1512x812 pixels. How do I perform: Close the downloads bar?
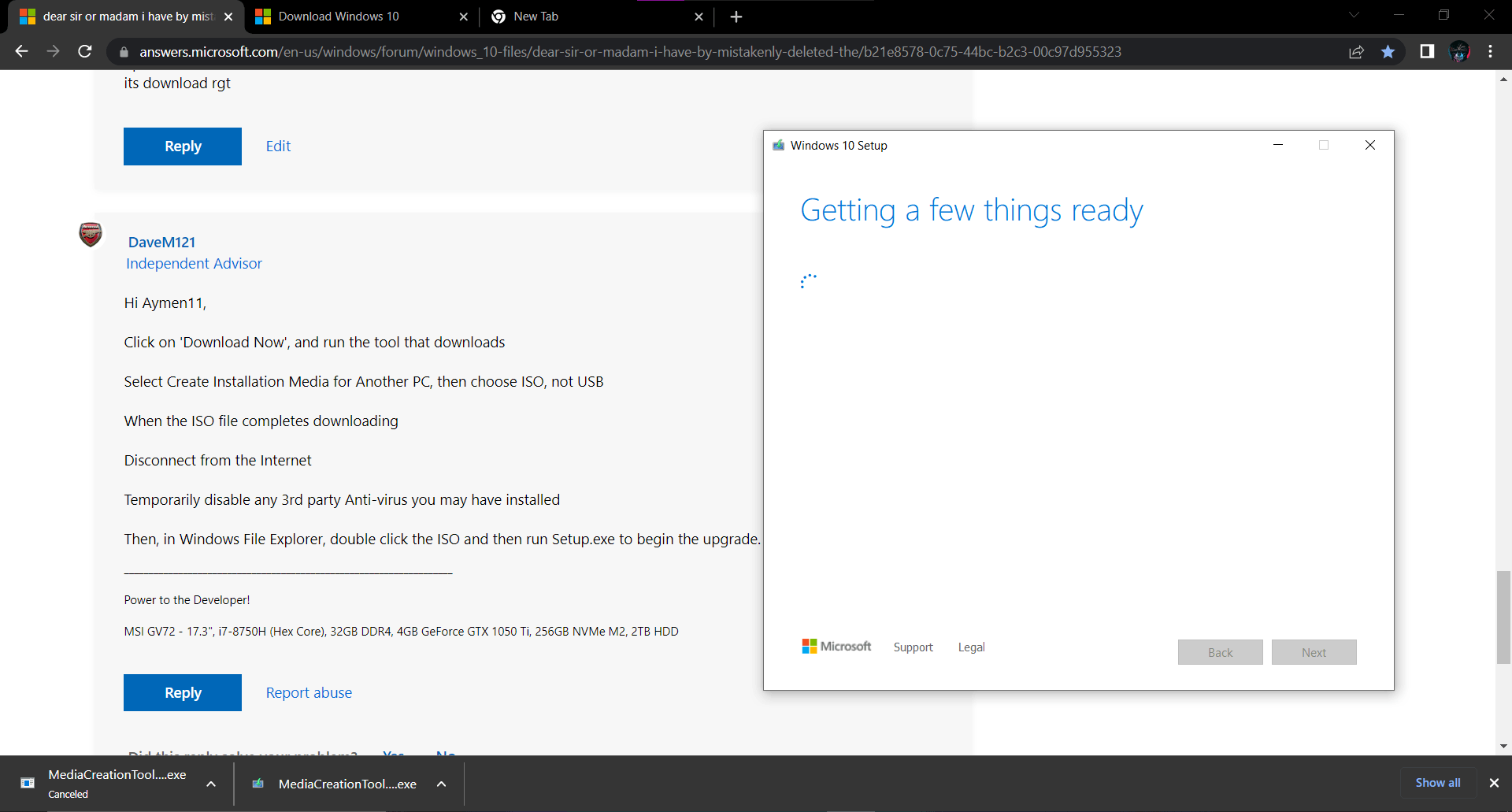(1494, 783)
